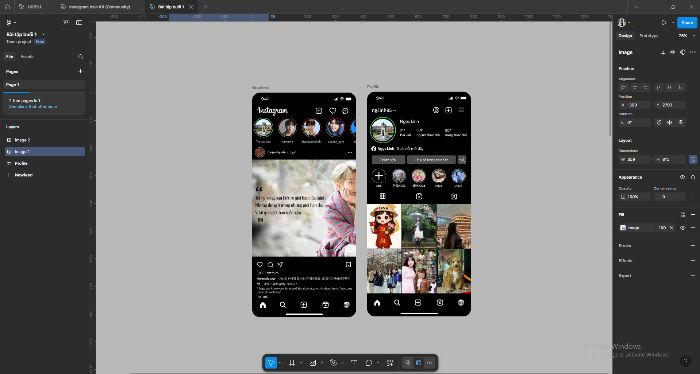Open the Frame tools dropdown arrow
This screenshot has width=700, height=374.
coord(300,363)
